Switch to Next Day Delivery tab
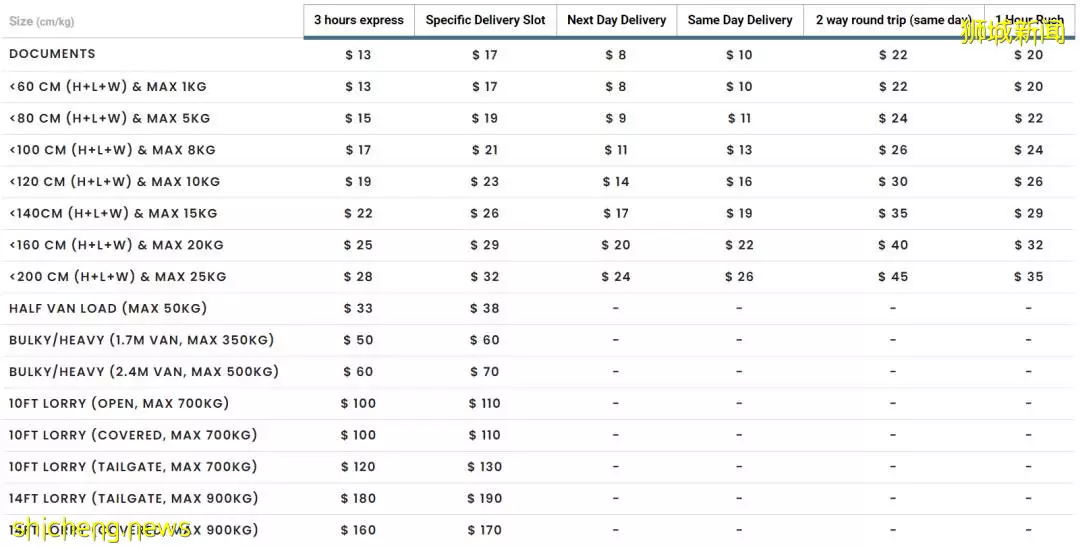 616,21
